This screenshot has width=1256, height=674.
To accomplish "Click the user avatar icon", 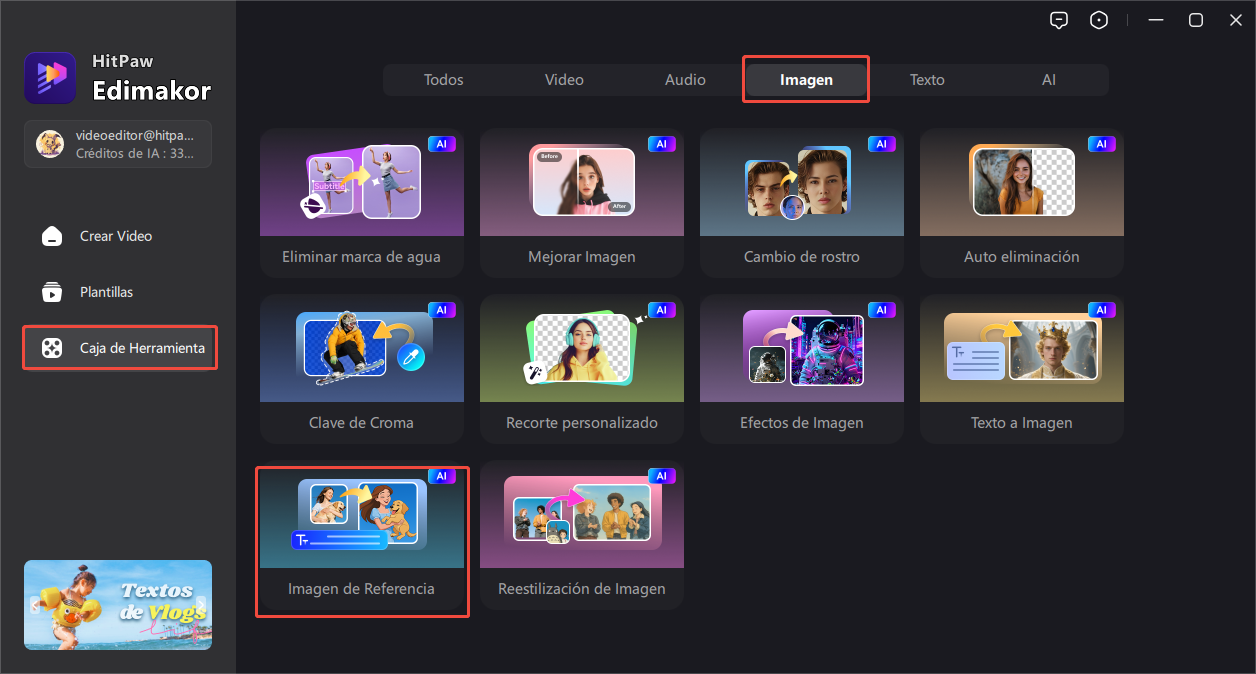I will click(50, 144).
